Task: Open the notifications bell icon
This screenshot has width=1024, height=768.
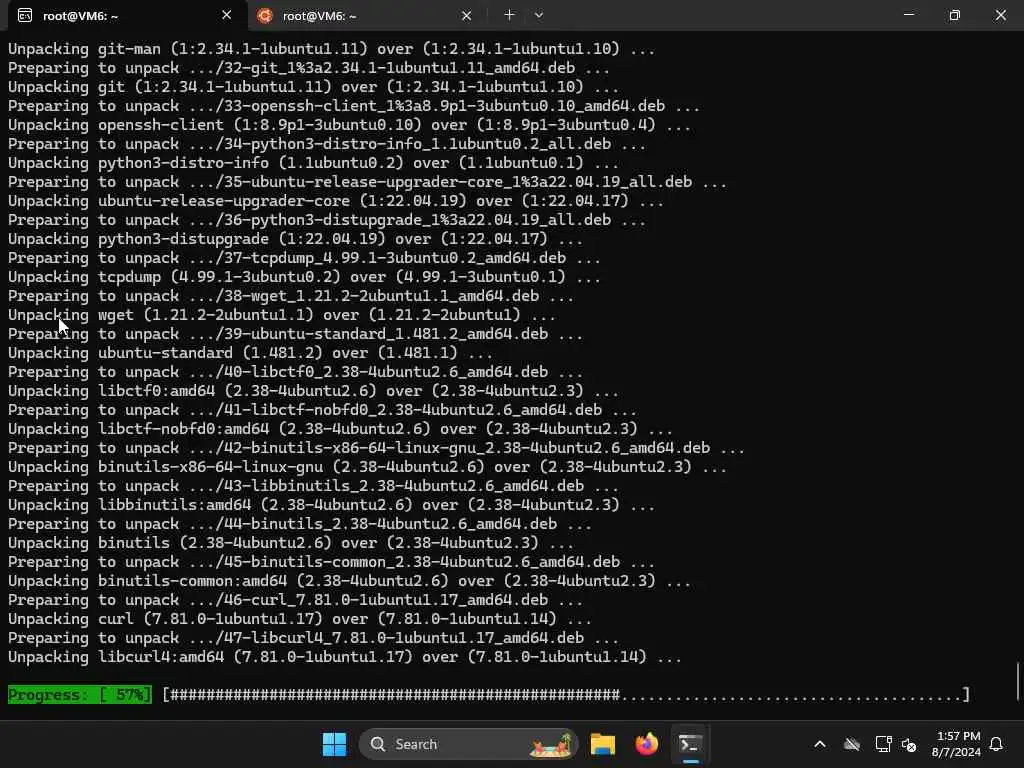Action: (996, 744)
